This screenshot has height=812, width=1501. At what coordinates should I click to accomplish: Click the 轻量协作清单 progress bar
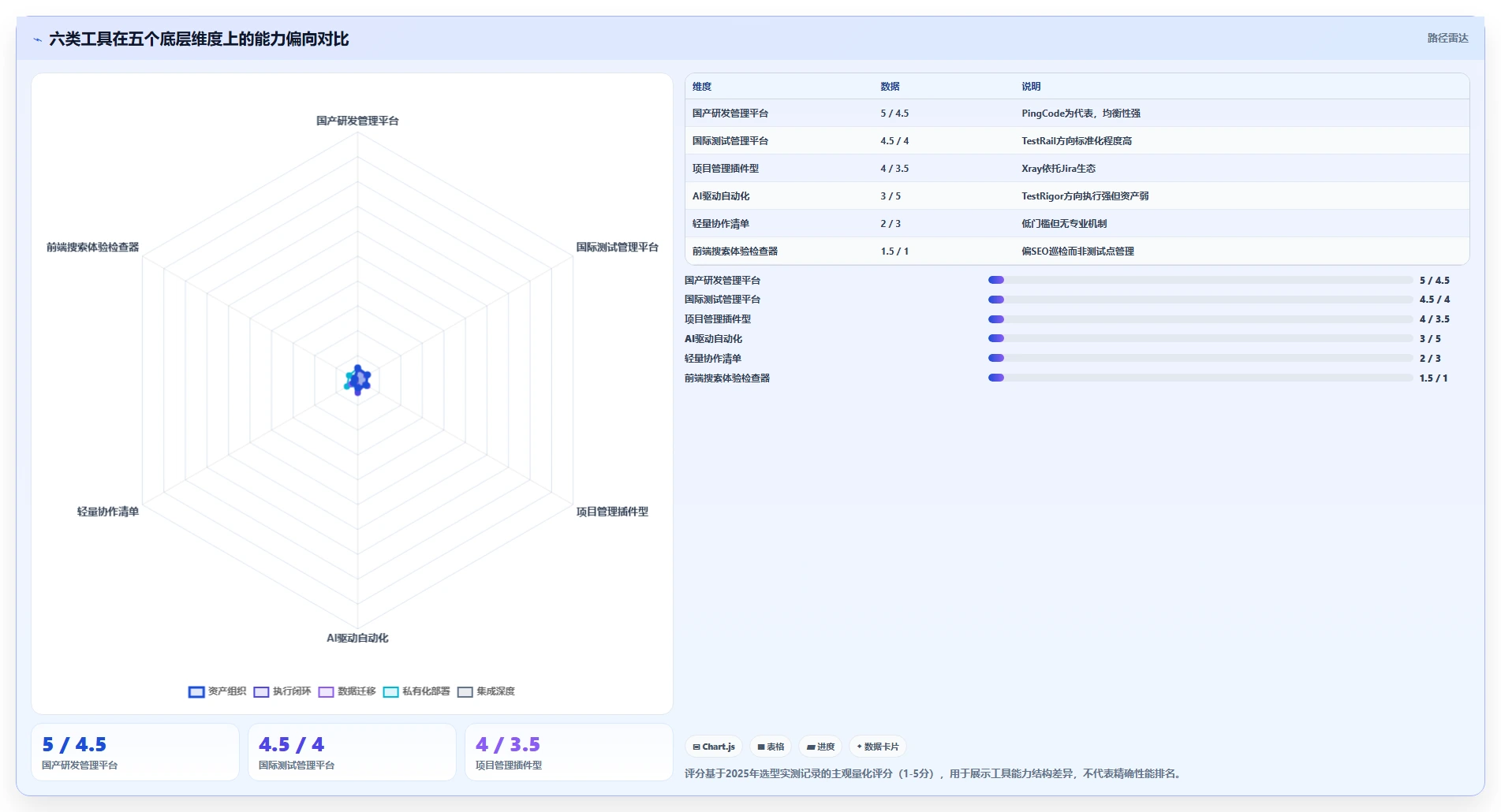click(x=1200, y=358)
